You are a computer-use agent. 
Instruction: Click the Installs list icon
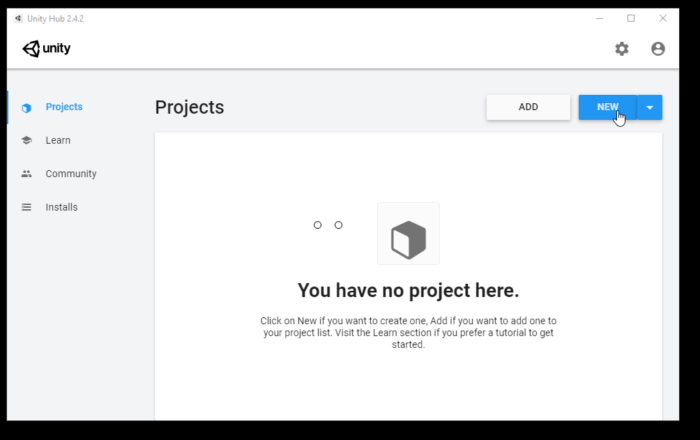(x=26, y=207)
